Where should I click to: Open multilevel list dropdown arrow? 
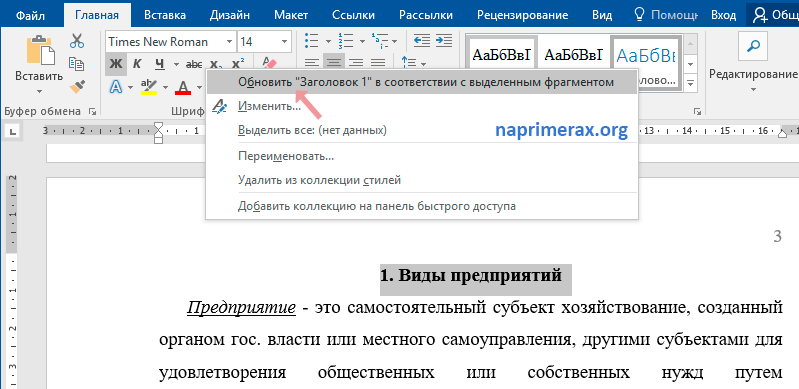pyautogui.click(x=395, y=41)
